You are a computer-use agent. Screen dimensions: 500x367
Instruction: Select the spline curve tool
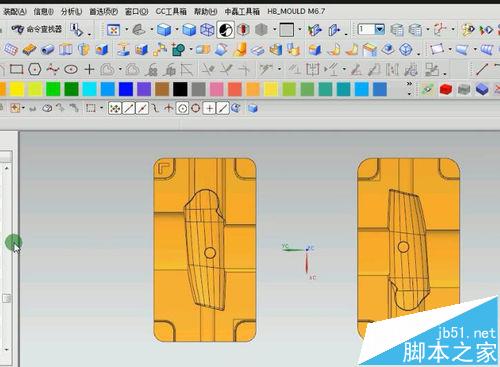(53, 69)
